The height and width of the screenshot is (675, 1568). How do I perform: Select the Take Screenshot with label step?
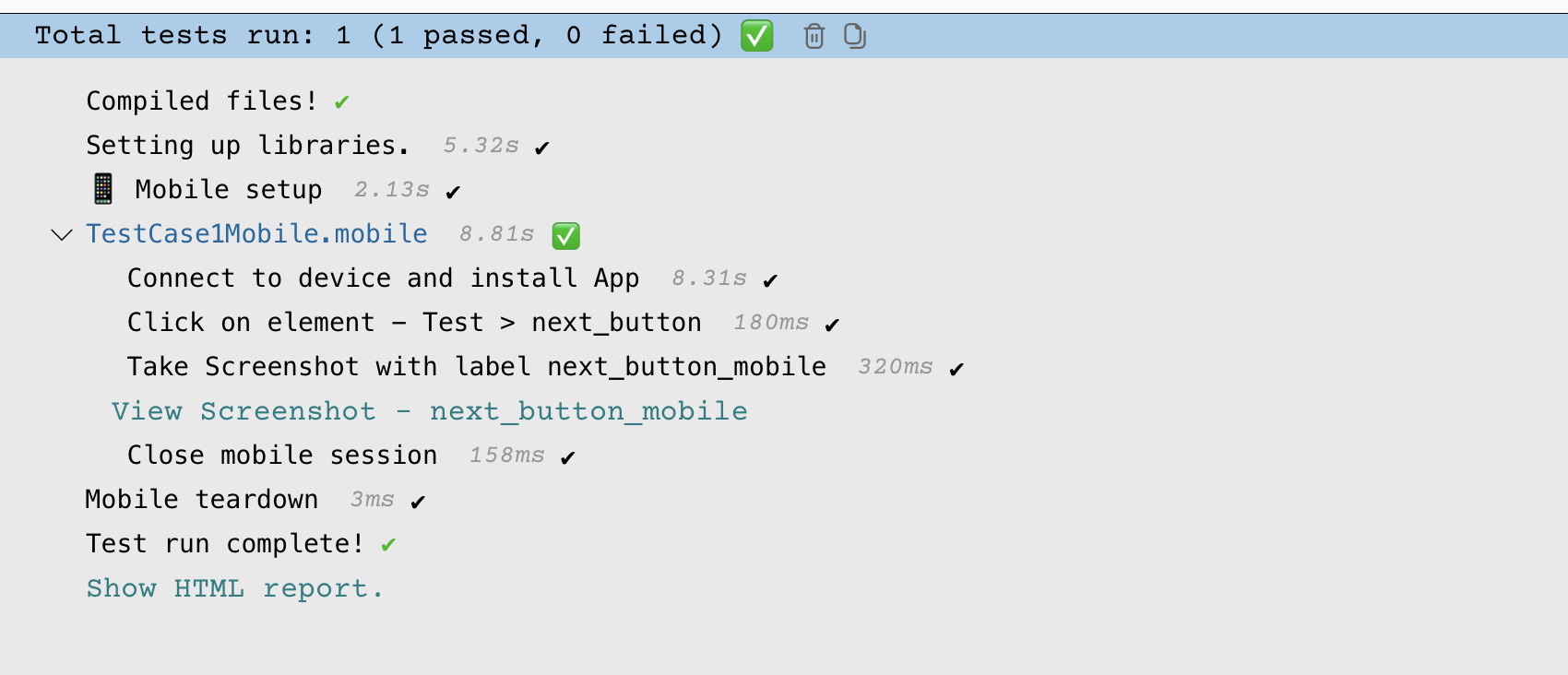point(476,367)
